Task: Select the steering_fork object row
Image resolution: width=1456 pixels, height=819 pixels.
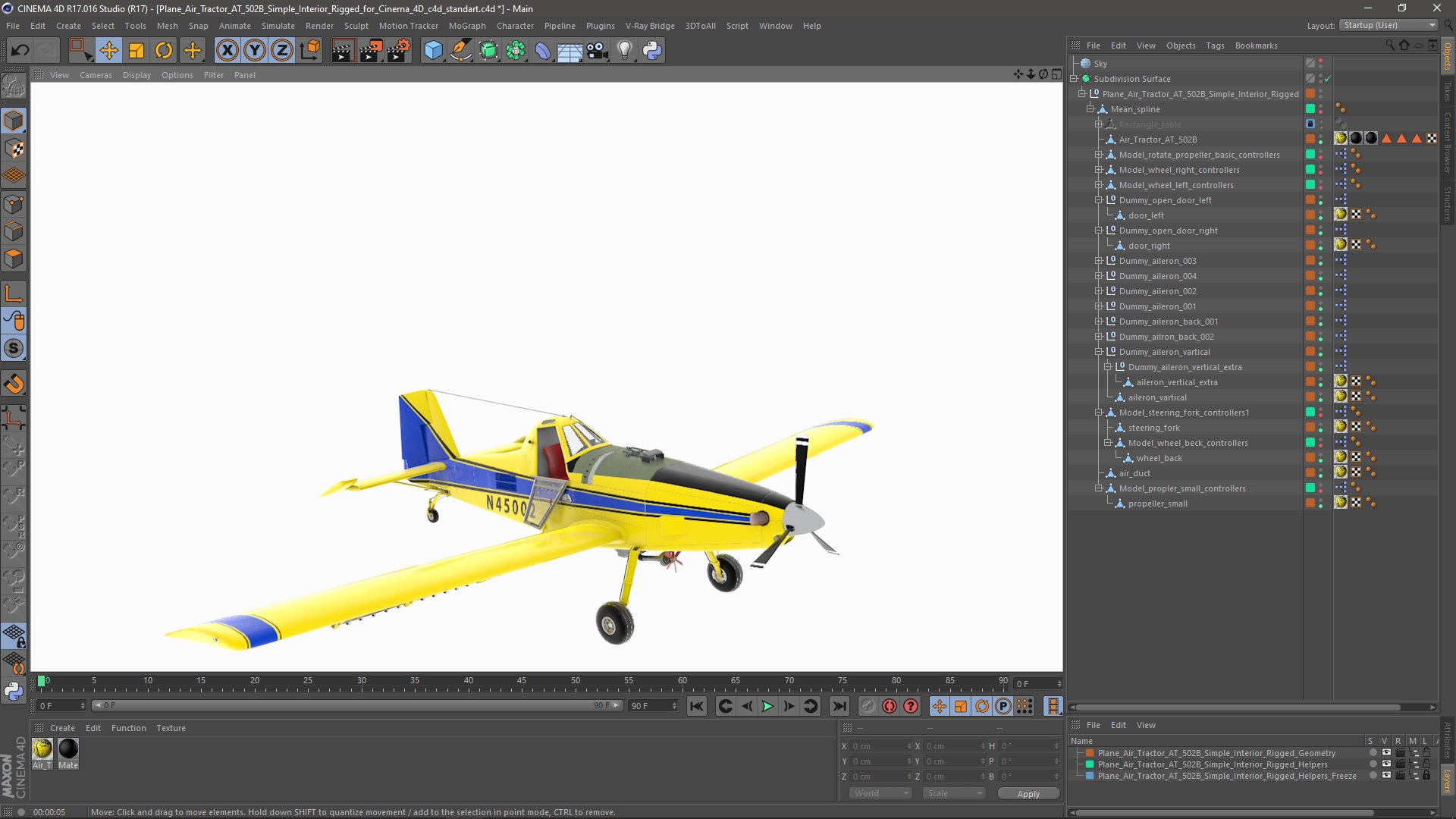Action: (1153, 428)
